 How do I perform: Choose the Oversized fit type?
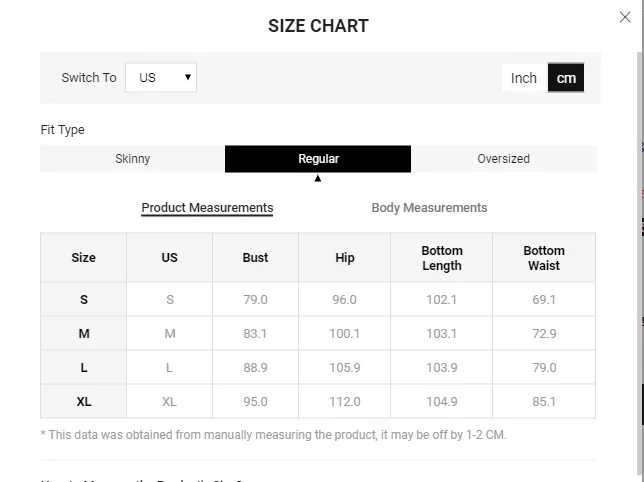[503, 159]
